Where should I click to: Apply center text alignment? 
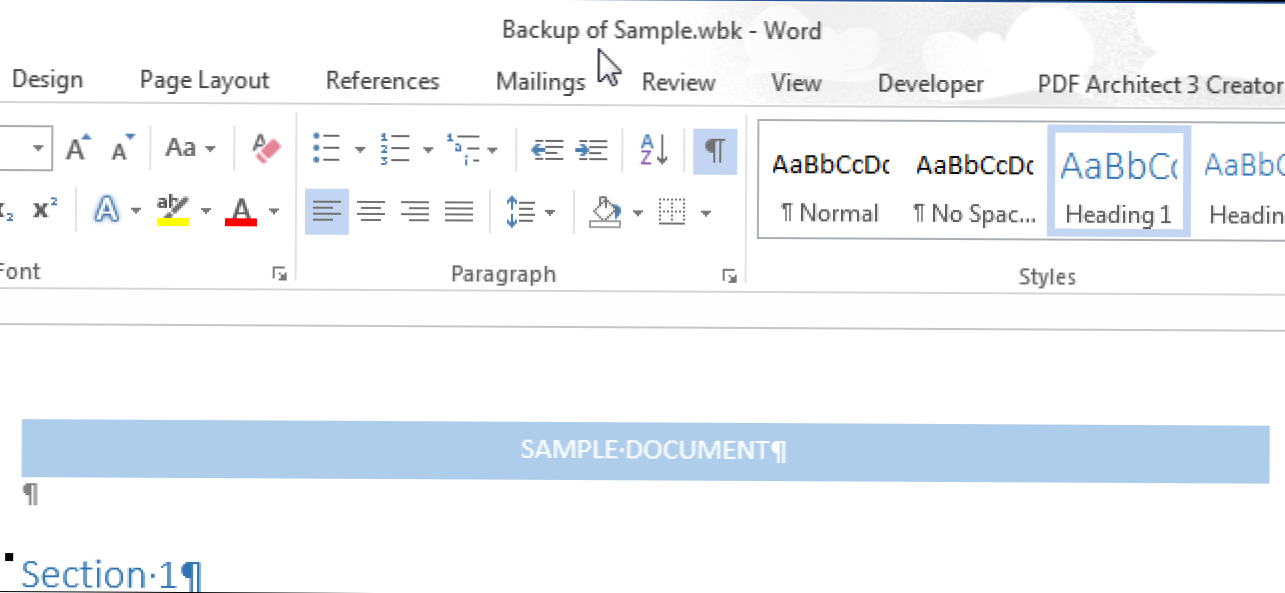tap(371, 211)
